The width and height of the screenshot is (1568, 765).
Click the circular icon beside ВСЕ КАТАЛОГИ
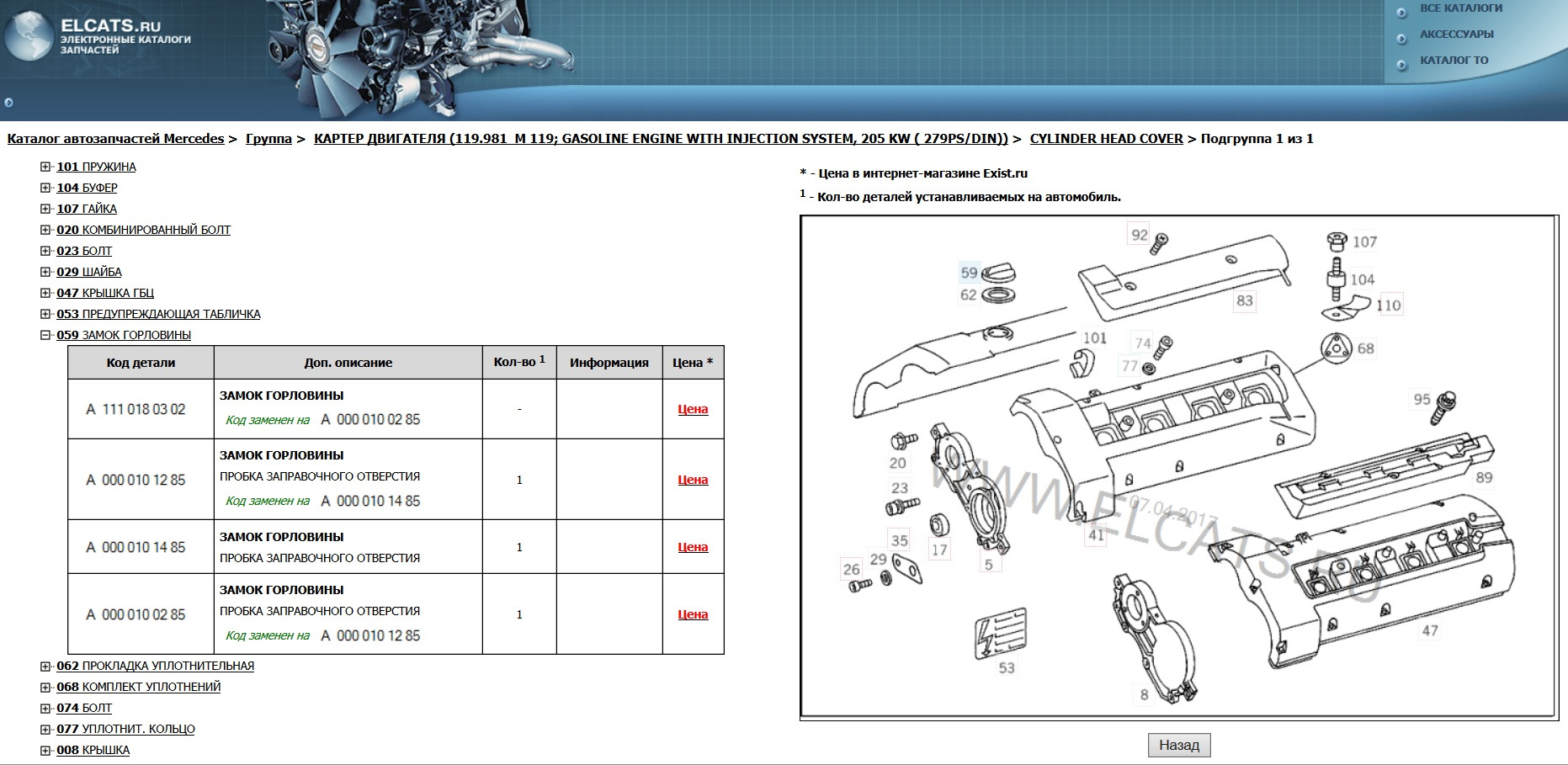pyautogui.click(x=1401, y=12)
